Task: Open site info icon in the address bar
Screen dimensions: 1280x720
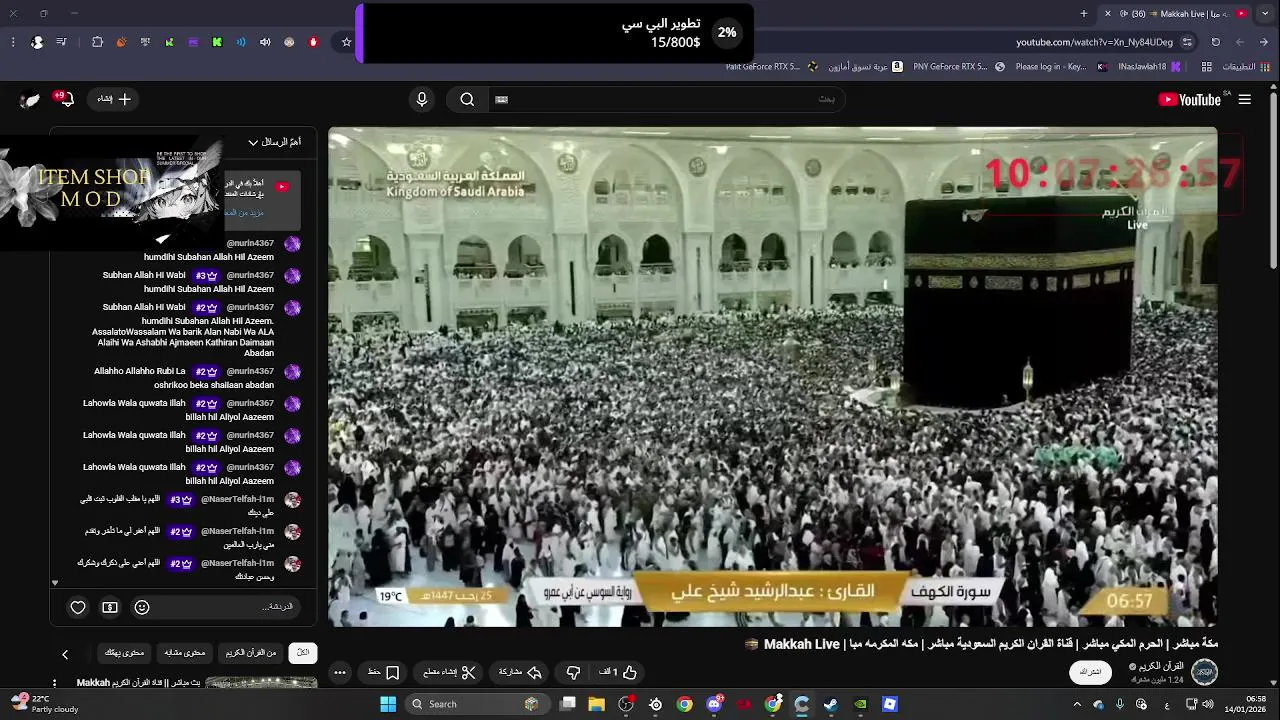Action: coord(1187,42)
